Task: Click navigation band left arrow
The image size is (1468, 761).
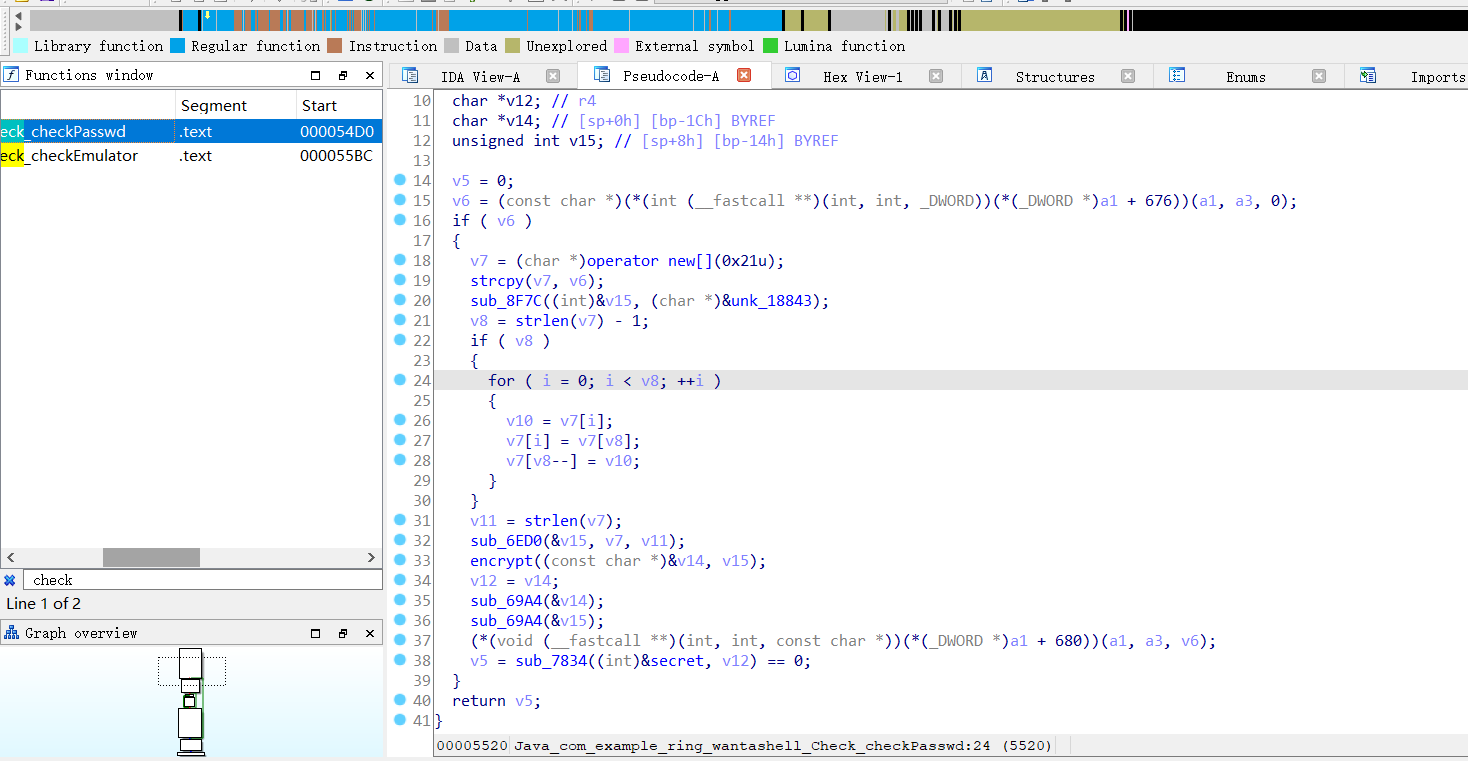Action: (x=19, y=15)
